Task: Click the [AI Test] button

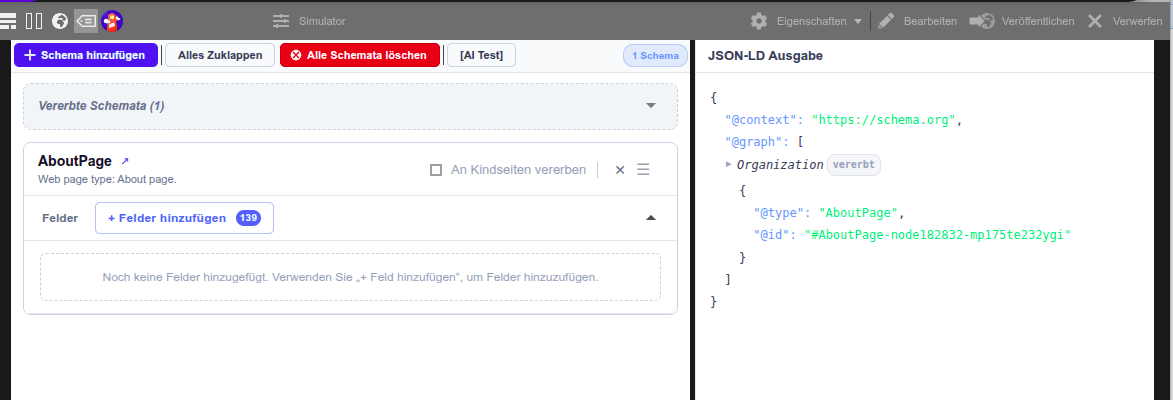Action: coord(481,55)
